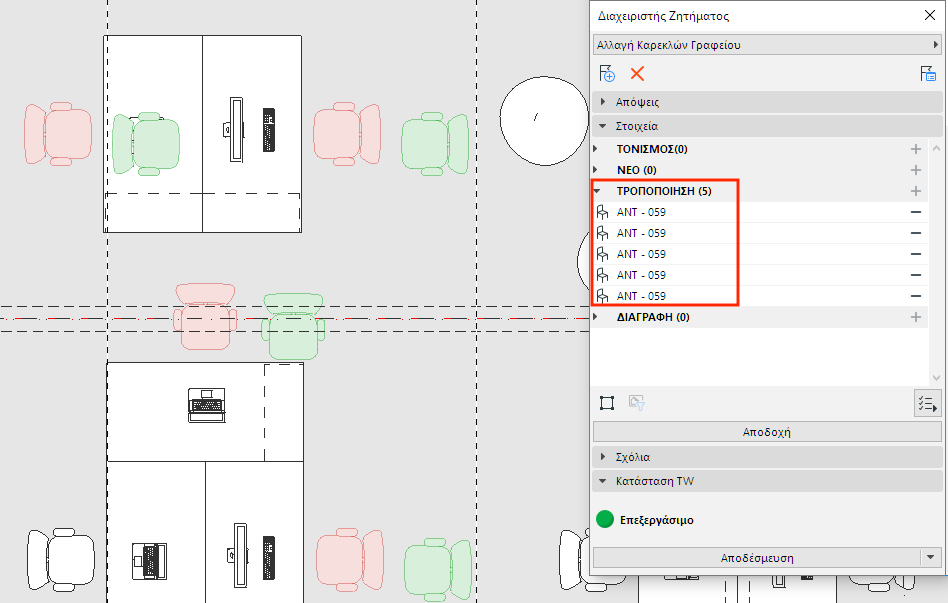This screenshot has height=603, width=948.
Task: Expand the ΤΟΝΙΣΜΟΣ(0) group
Action: [596, 149]
